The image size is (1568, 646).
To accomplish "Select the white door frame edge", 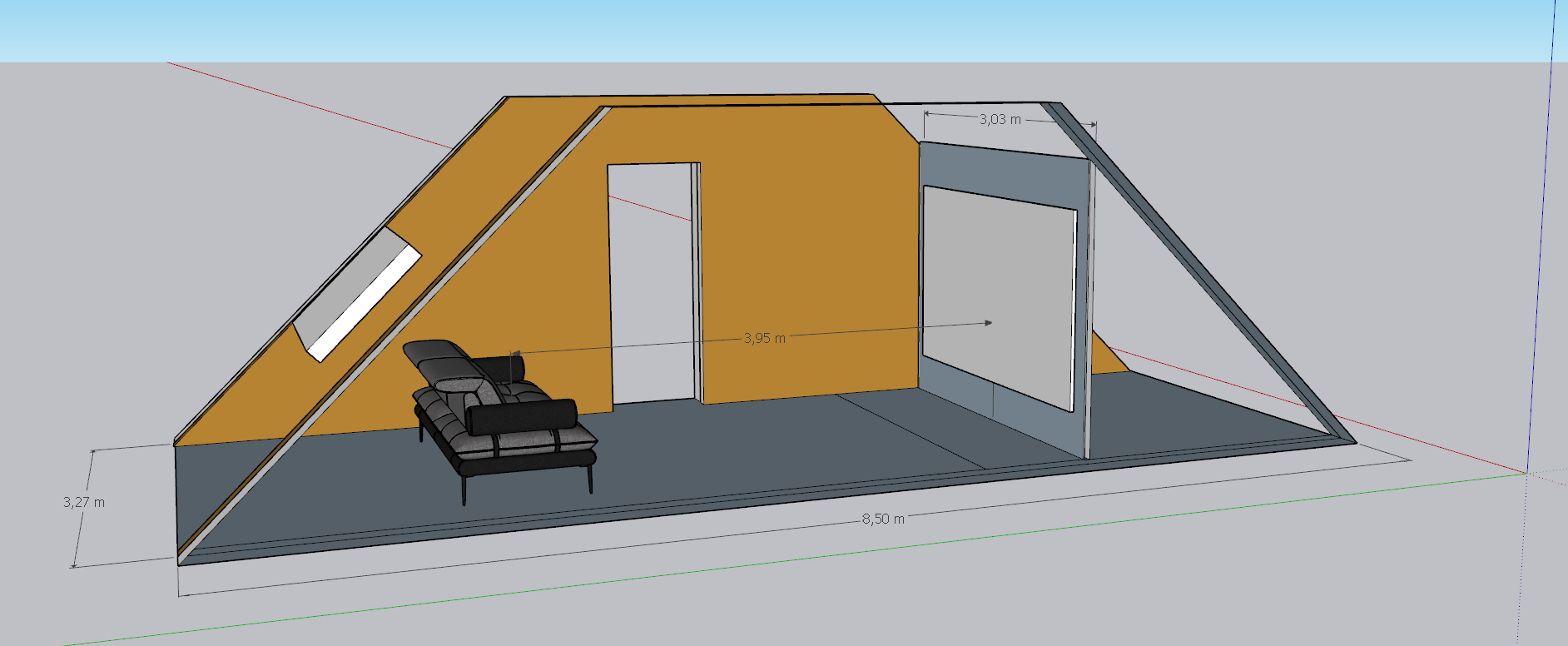I will coord(697,283).
